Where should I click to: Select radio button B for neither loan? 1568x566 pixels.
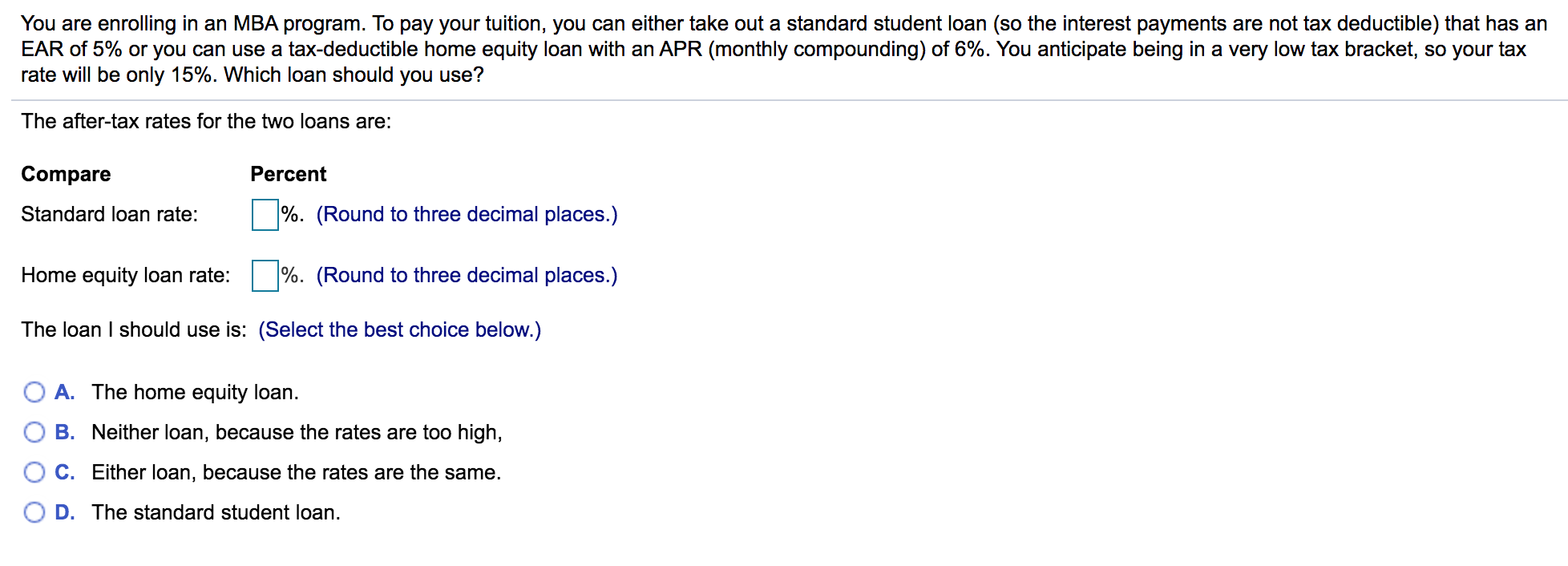[x=34, y=432]
